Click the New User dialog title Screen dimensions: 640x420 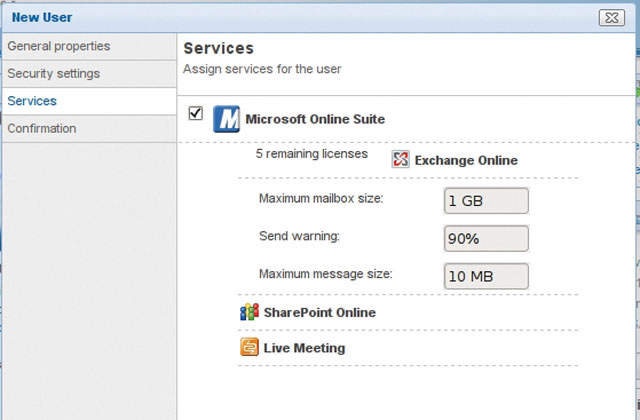(42, 18)
